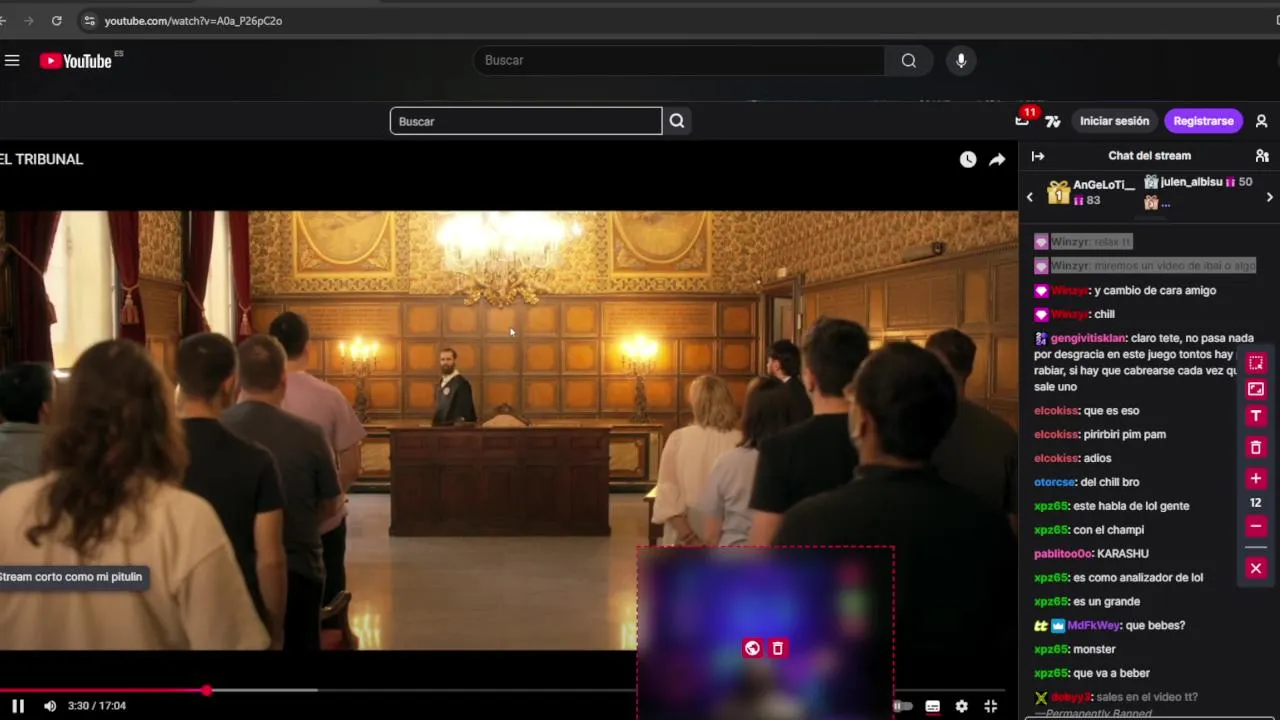The height and width of the screenshot is (720, 1280).
Task: Close the blur extension toolbar
Action: (1256, 568)
